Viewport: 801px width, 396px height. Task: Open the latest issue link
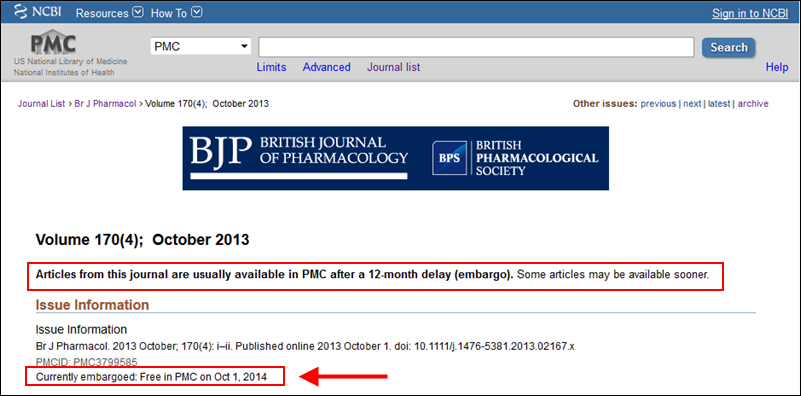click(x=719, y=104)
